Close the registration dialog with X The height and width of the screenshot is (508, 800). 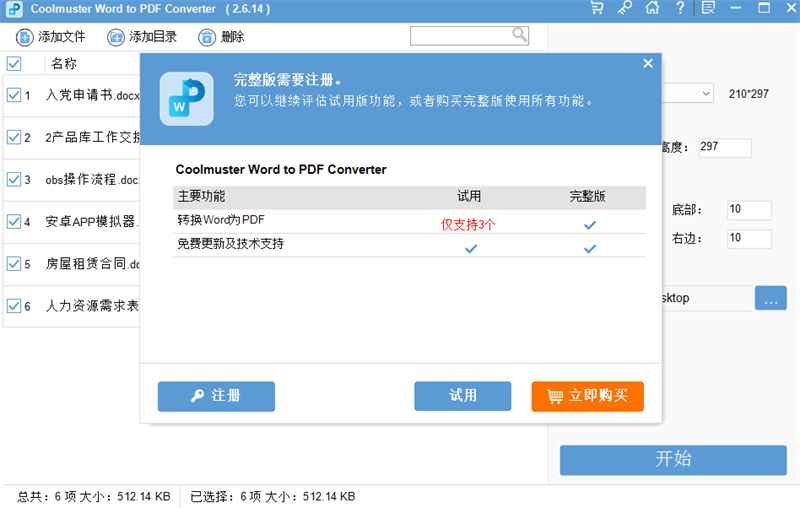[648, 63]
